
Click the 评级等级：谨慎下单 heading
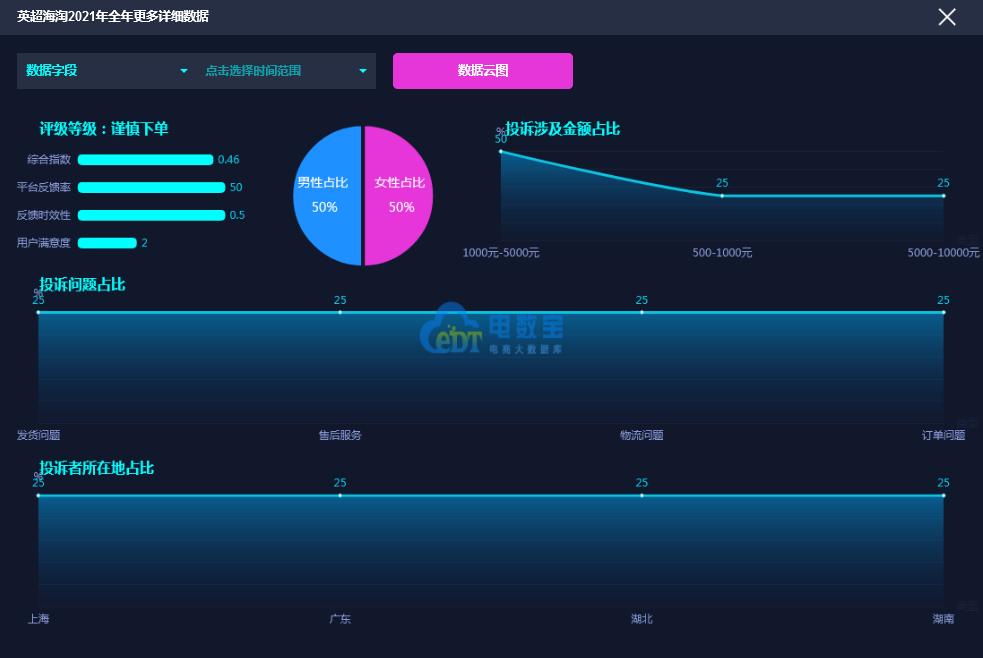pyautogui.click(x=104, y=128)
